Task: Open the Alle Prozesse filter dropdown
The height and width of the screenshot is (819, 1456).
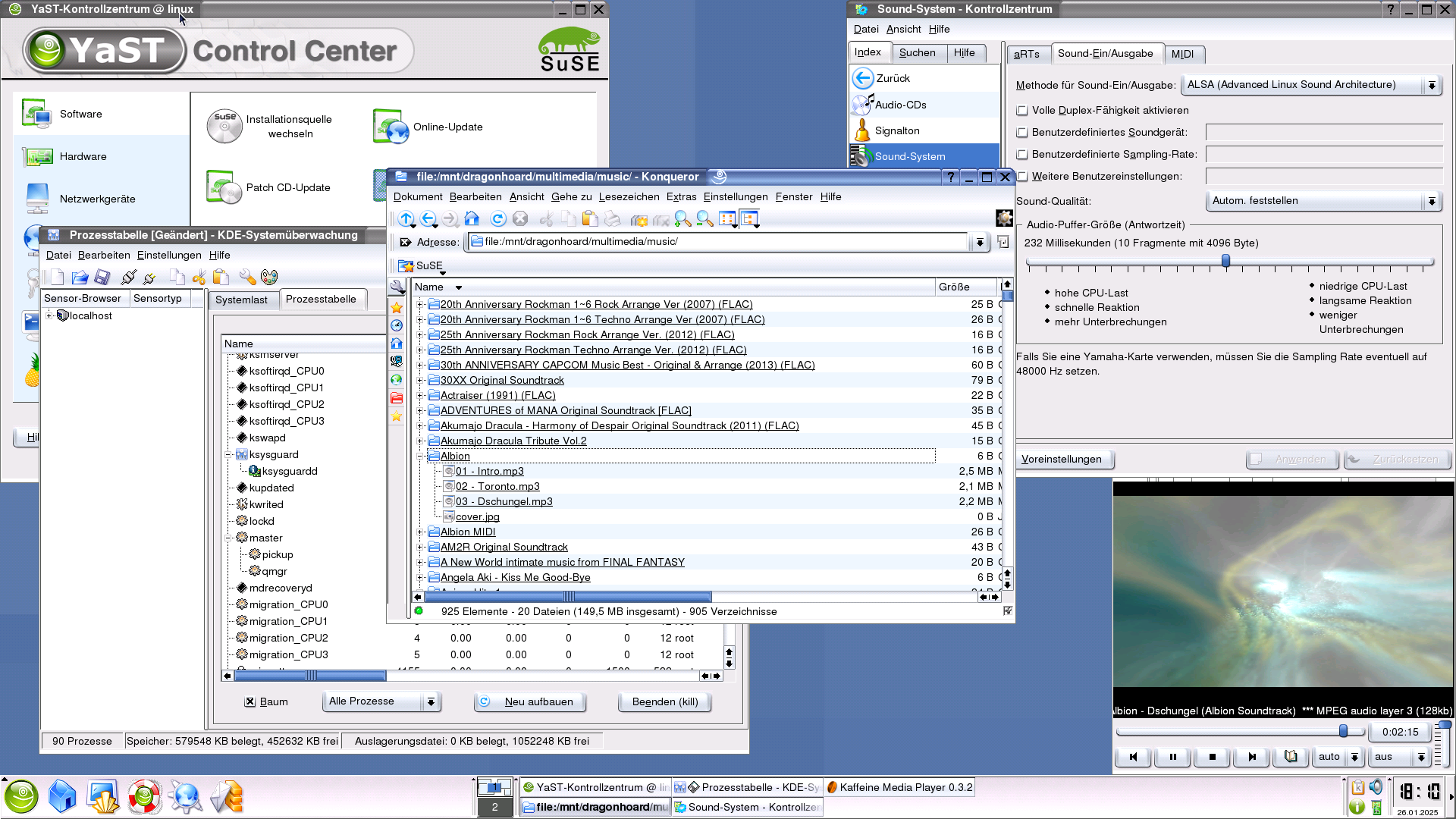Action: (382, 701)
